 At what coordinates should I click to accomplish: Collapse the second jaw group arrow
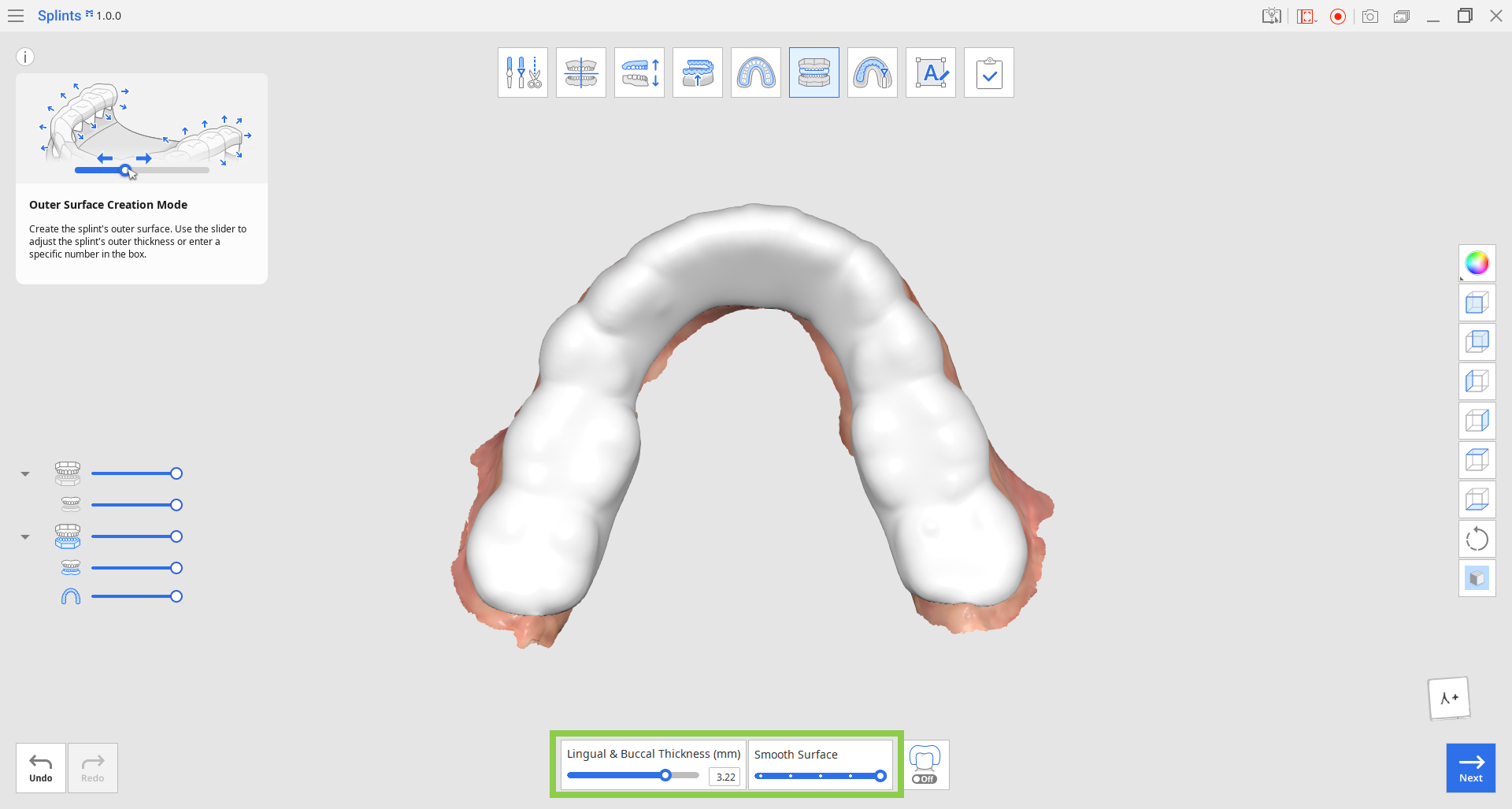click(25, 537)
